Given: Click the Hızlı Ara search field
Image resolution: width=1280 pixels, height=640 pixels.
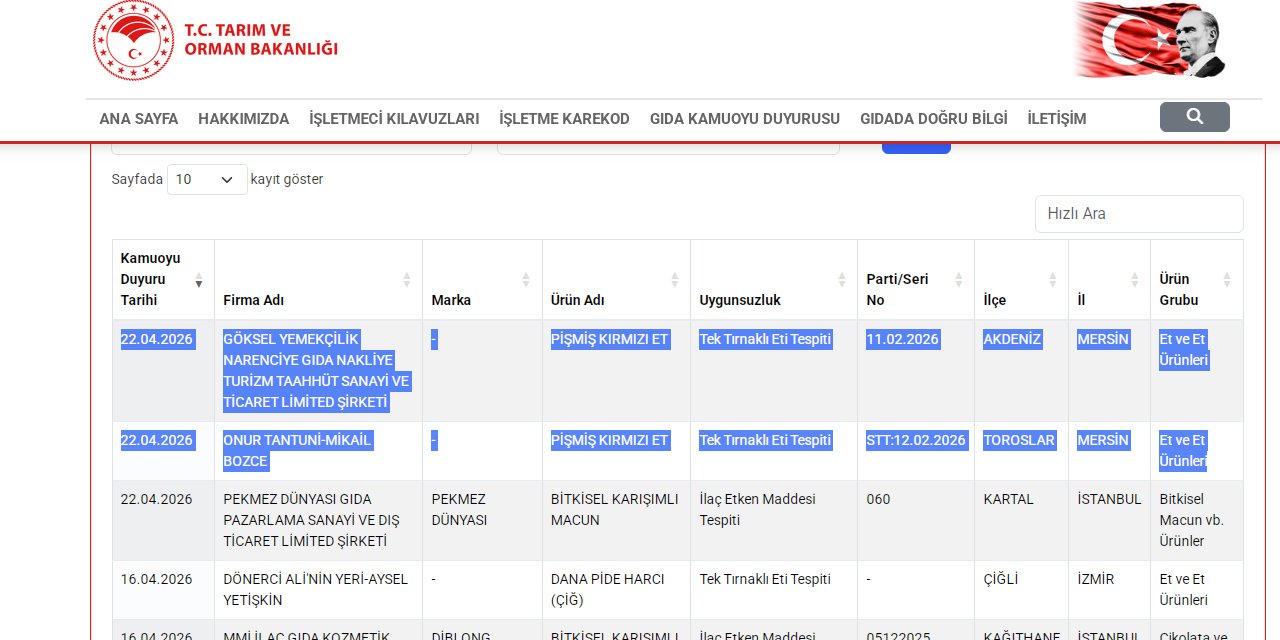Looking at the screenshot, I should (x=1139, y=214).
